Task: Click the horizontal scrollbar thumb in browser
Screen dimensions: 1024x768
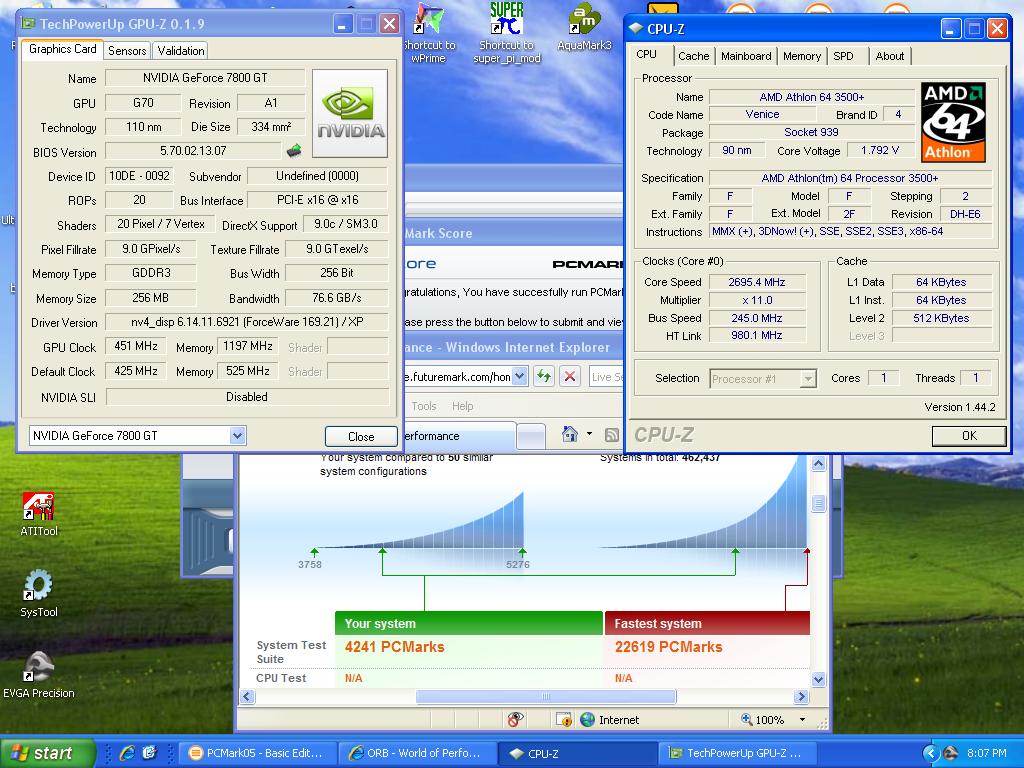Action: (546, 696)
